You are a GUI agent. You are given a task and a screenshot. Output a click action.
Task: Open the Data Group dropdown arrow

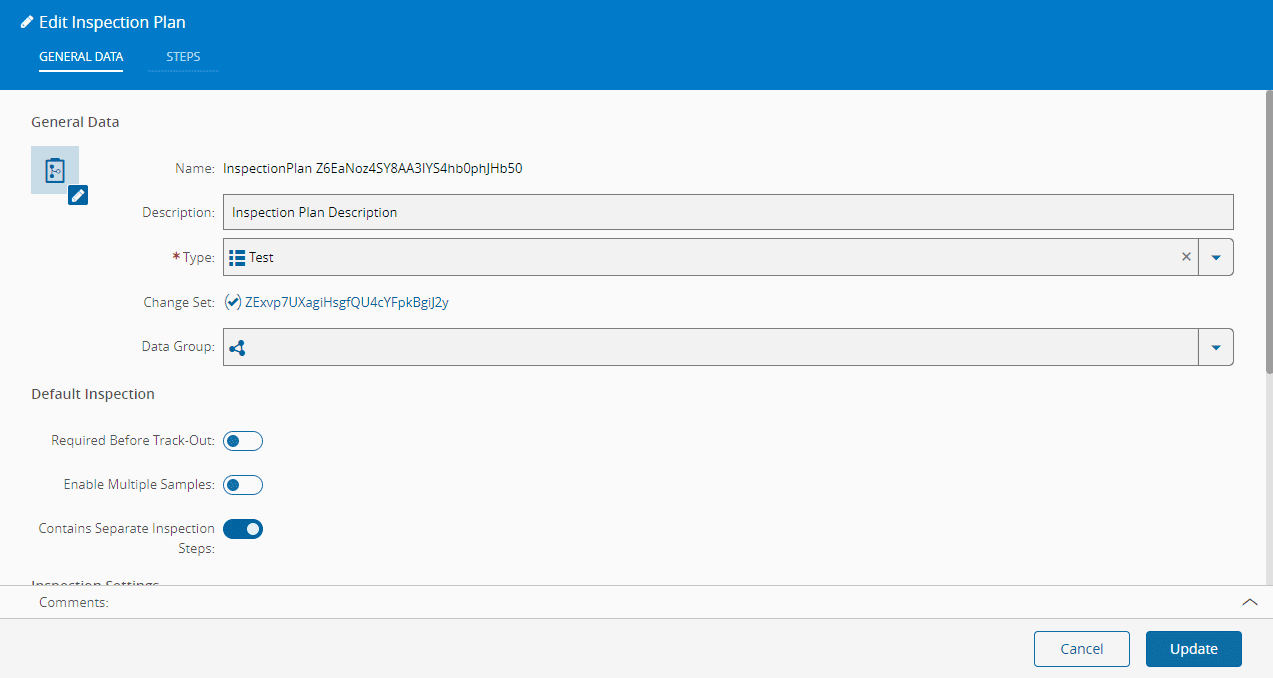coord(1216,347)
